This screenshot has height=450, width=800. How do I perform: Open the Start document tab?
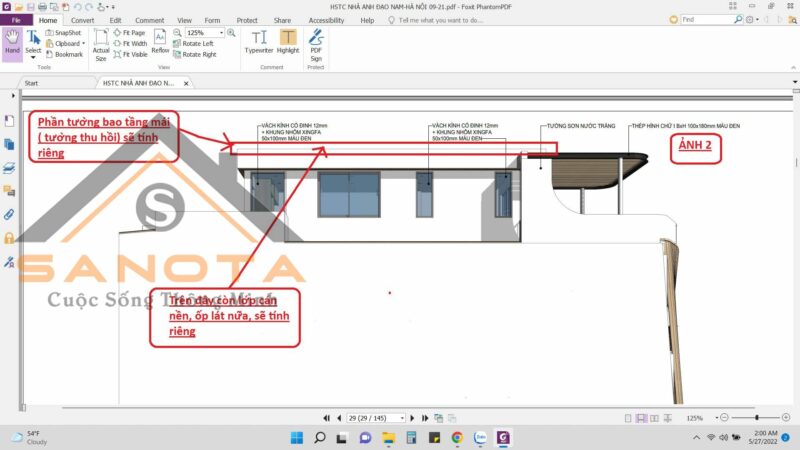pyautogui.click(x=32, y=83)
